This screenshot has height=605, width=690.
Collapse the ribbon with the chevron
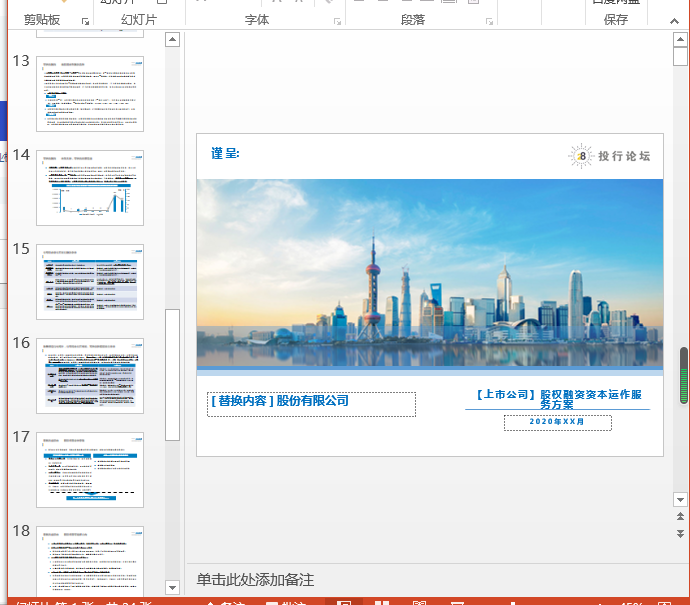[674, 21]
